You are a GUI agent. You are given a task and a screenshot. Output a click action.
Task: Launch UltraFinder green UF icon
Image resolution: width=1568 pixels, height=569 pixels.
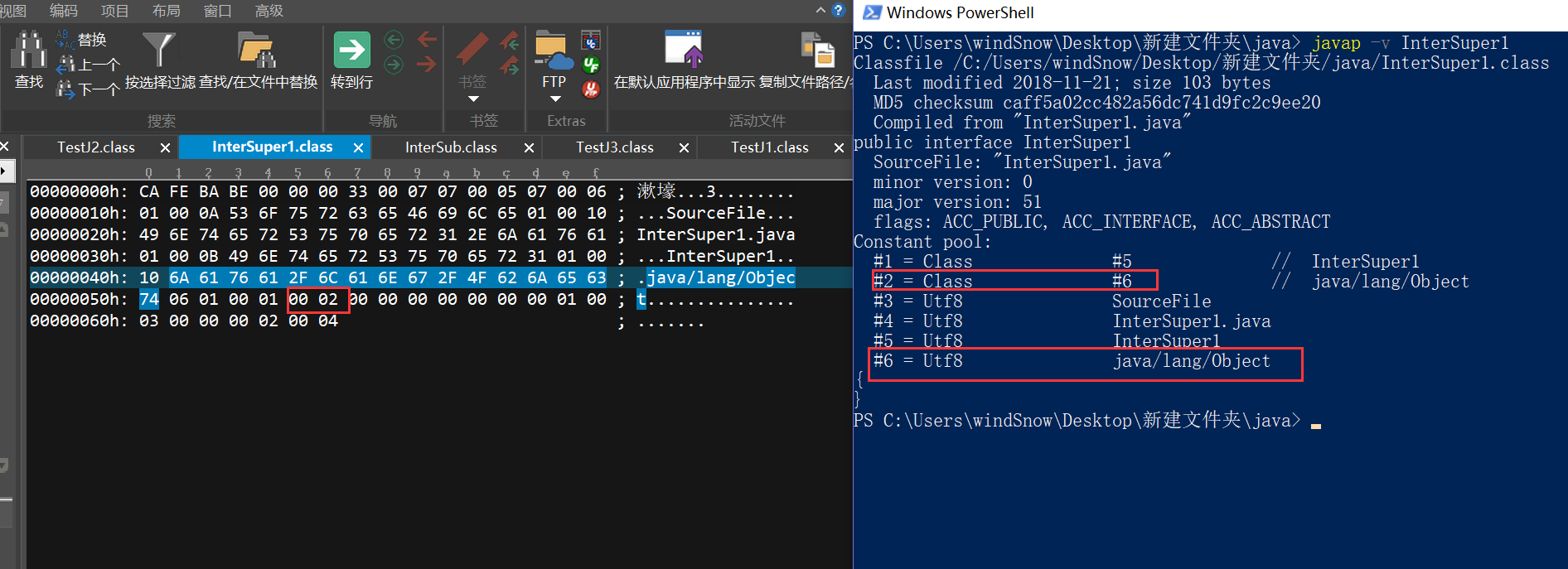click(x=591, y=65)
